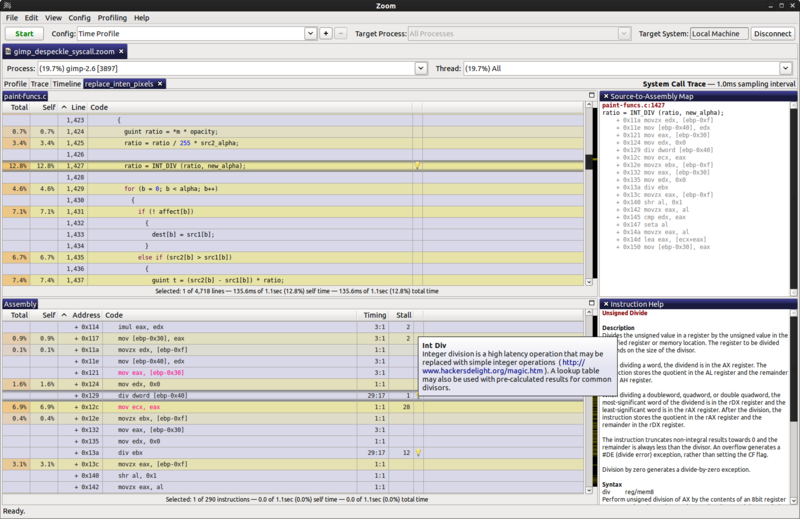Image resolution: width=800 pixels, height=519 pixels.
Task: Select source line 1,429 for loop
Action: [x=293, y=189]
